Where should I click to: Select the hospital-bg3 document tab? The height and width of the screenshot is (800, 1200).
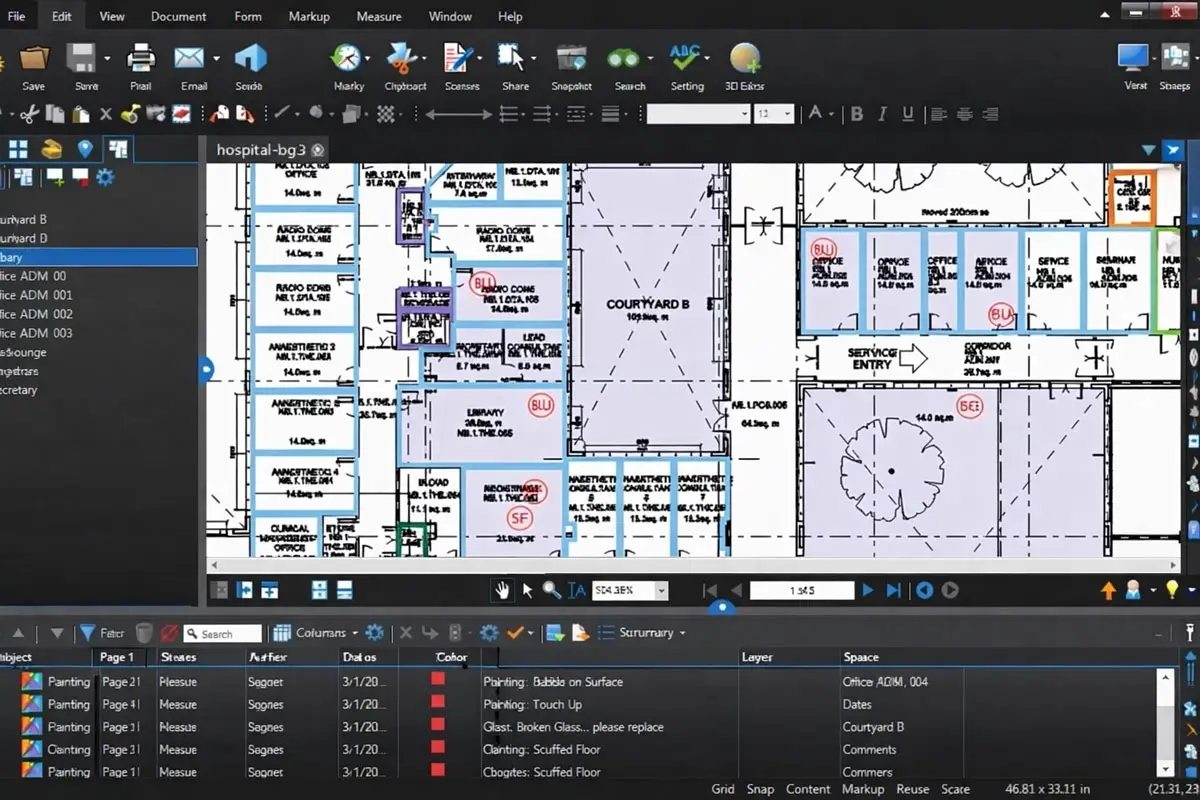click(x=260, y=149)
